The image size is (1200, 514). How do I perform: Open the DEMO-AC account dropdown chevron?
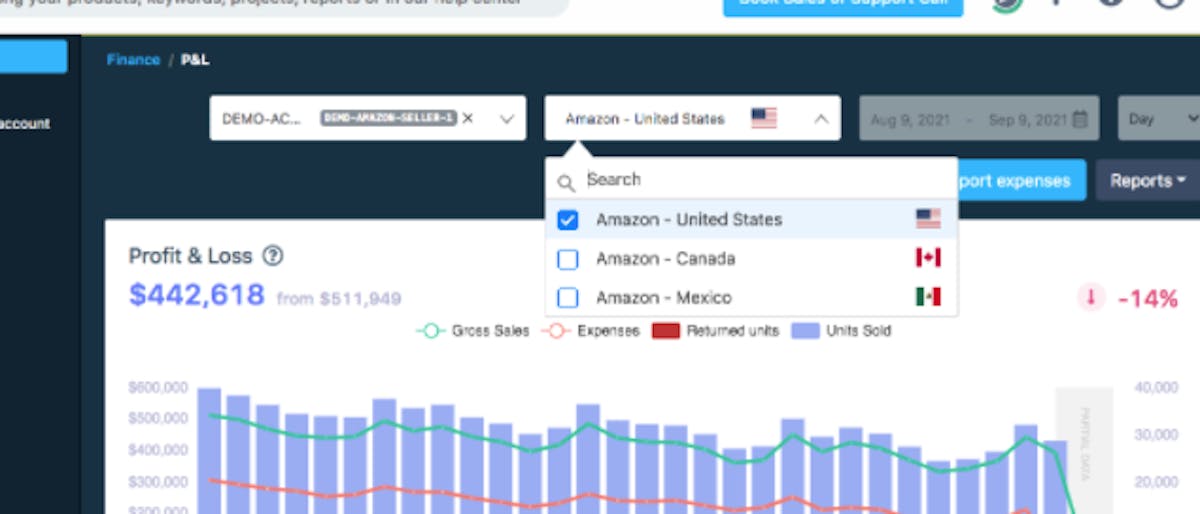point(506,119)
